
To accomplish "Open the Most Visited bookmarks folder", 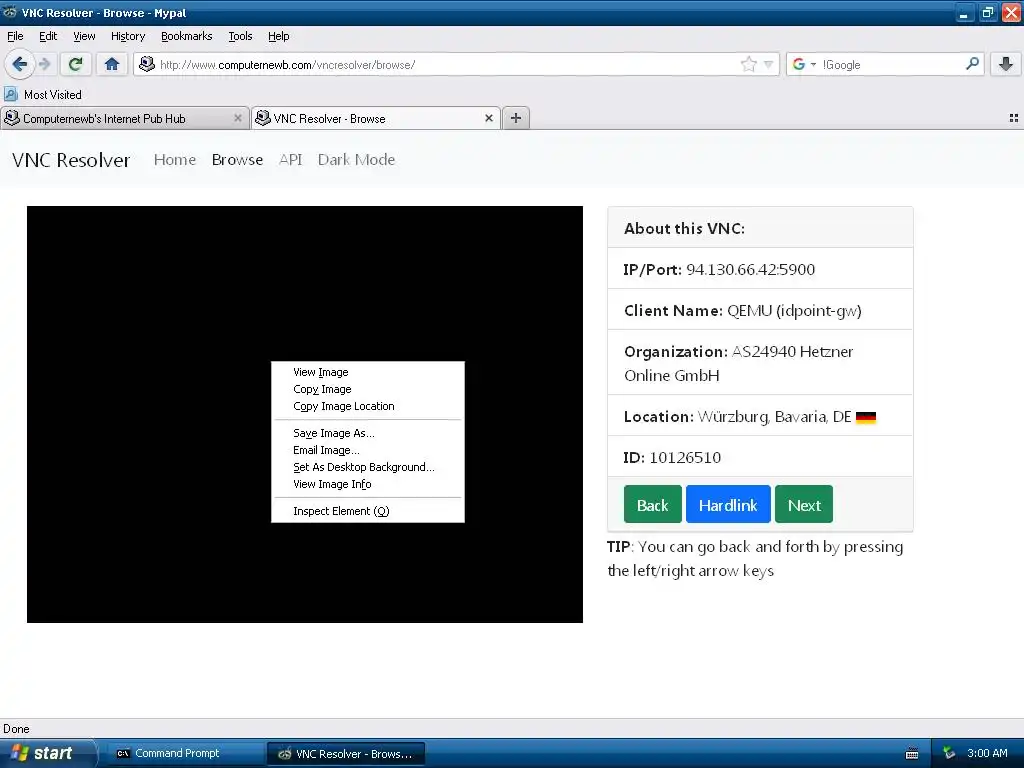I will 43,95.
